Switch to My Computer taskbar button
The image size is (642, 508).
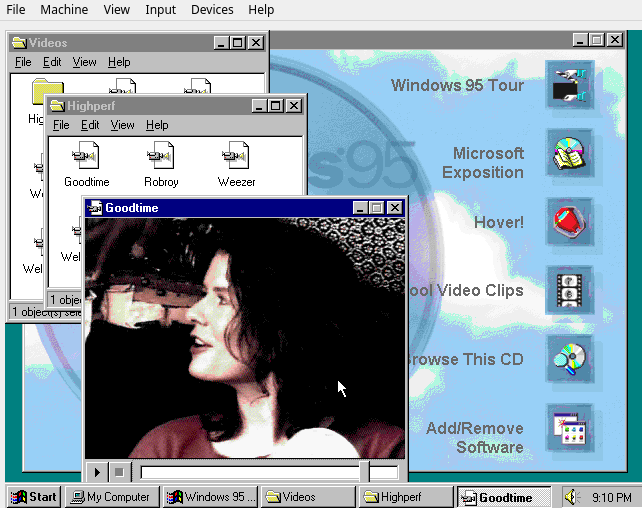(112, 497)
